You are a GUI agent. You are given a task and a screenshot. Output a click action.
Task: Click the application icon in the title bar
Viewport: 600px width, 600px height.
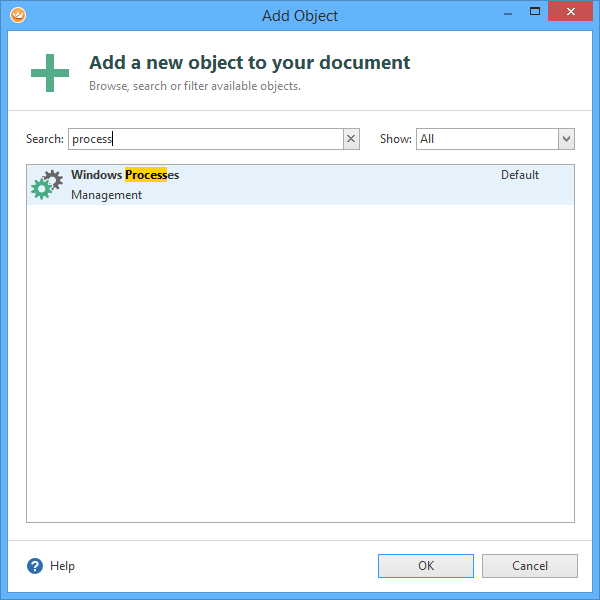click(14, 15)
